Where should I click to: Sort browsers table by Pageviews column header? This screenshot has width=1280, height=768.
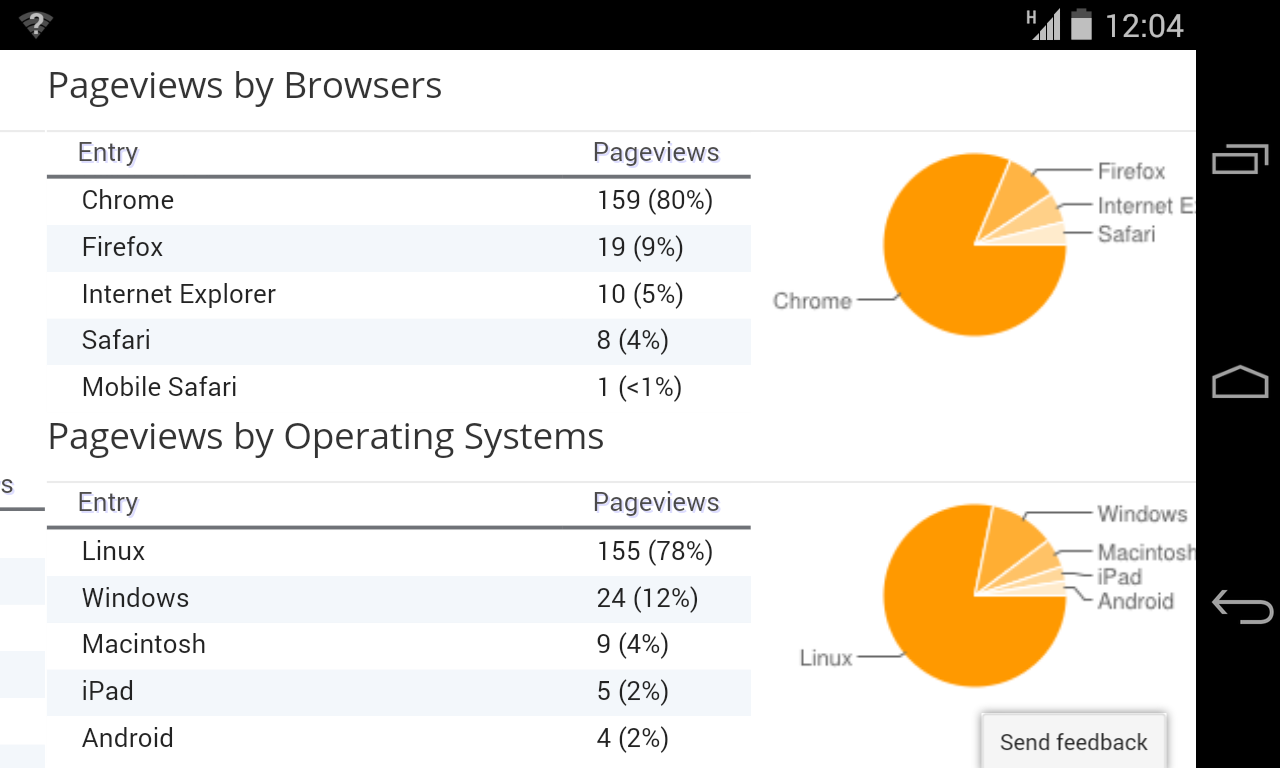point(656,153)
